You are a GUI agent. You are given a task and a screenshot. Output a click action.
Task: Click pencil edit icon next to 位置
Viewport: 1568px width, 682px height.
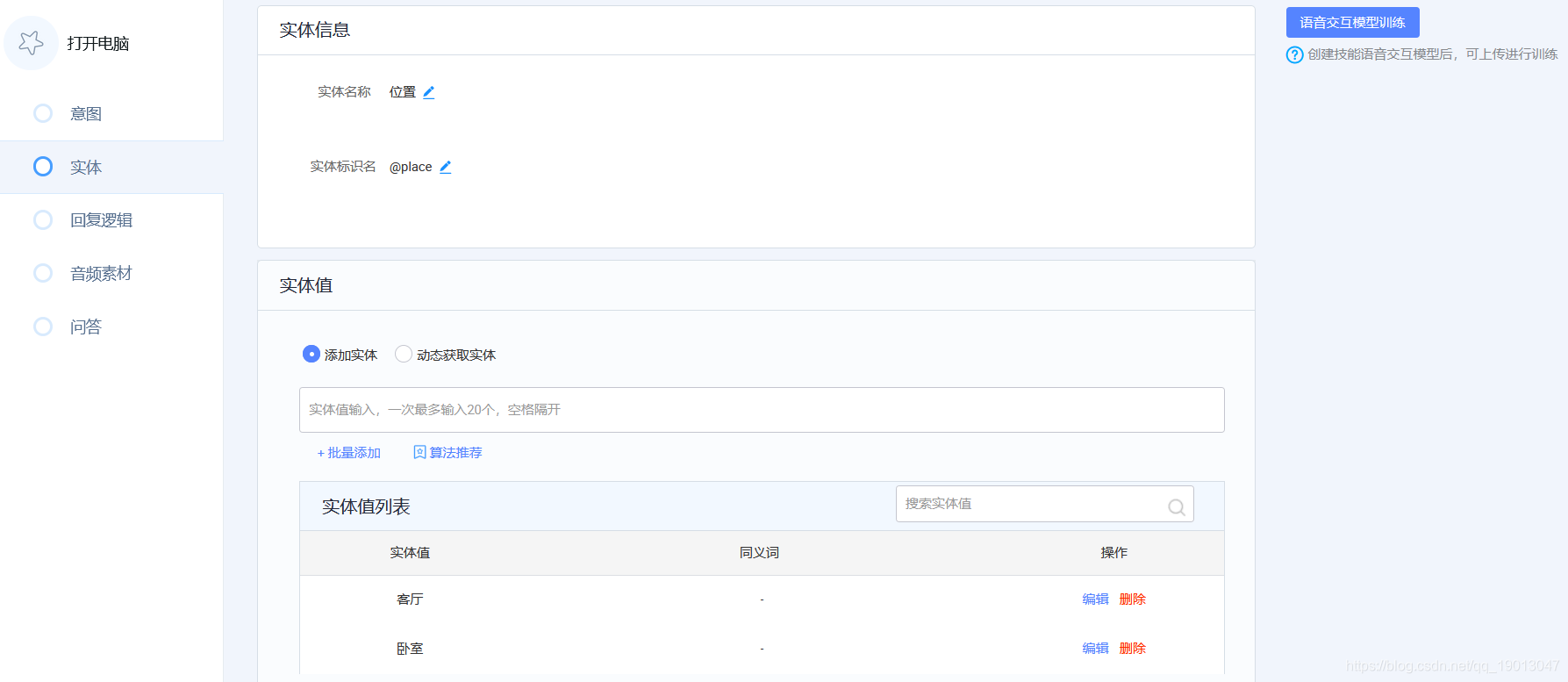click(429, 92)
